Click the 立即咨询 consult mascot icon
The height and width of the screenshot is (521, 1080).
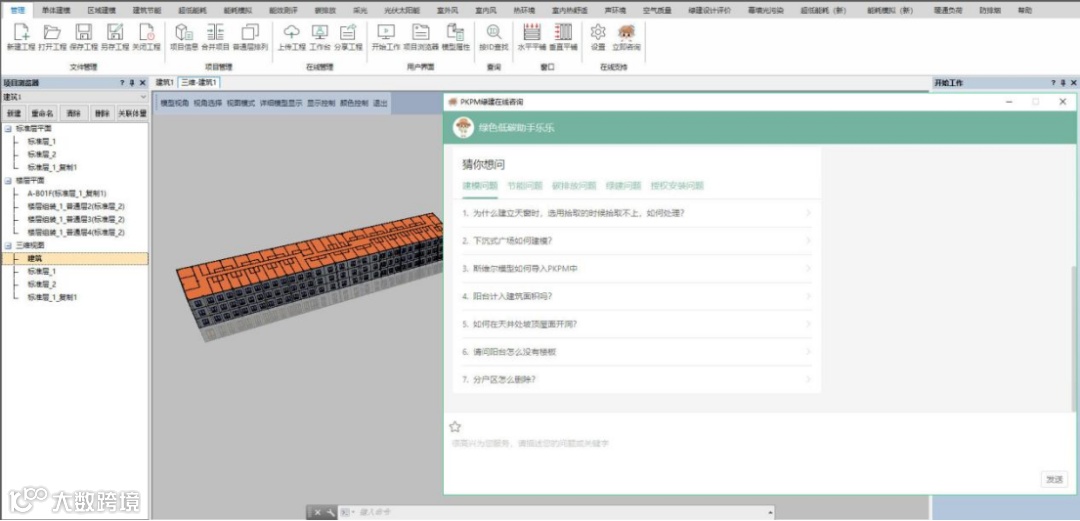click(626, 32)
